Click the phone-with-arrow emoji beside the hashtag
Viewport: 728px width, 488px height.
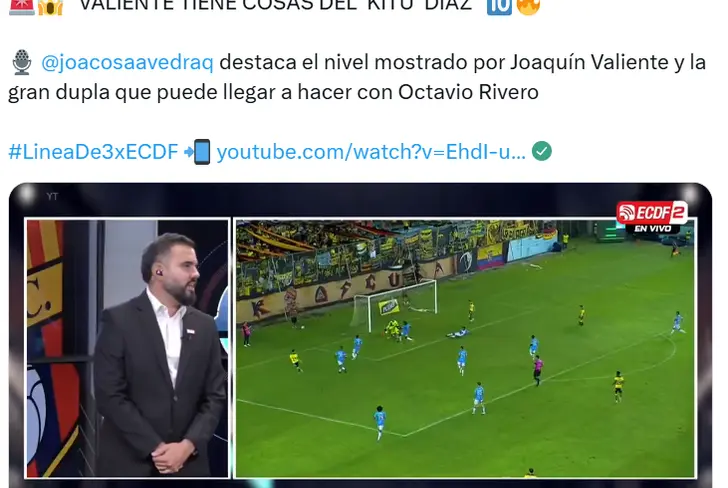[x=197, y=151]
